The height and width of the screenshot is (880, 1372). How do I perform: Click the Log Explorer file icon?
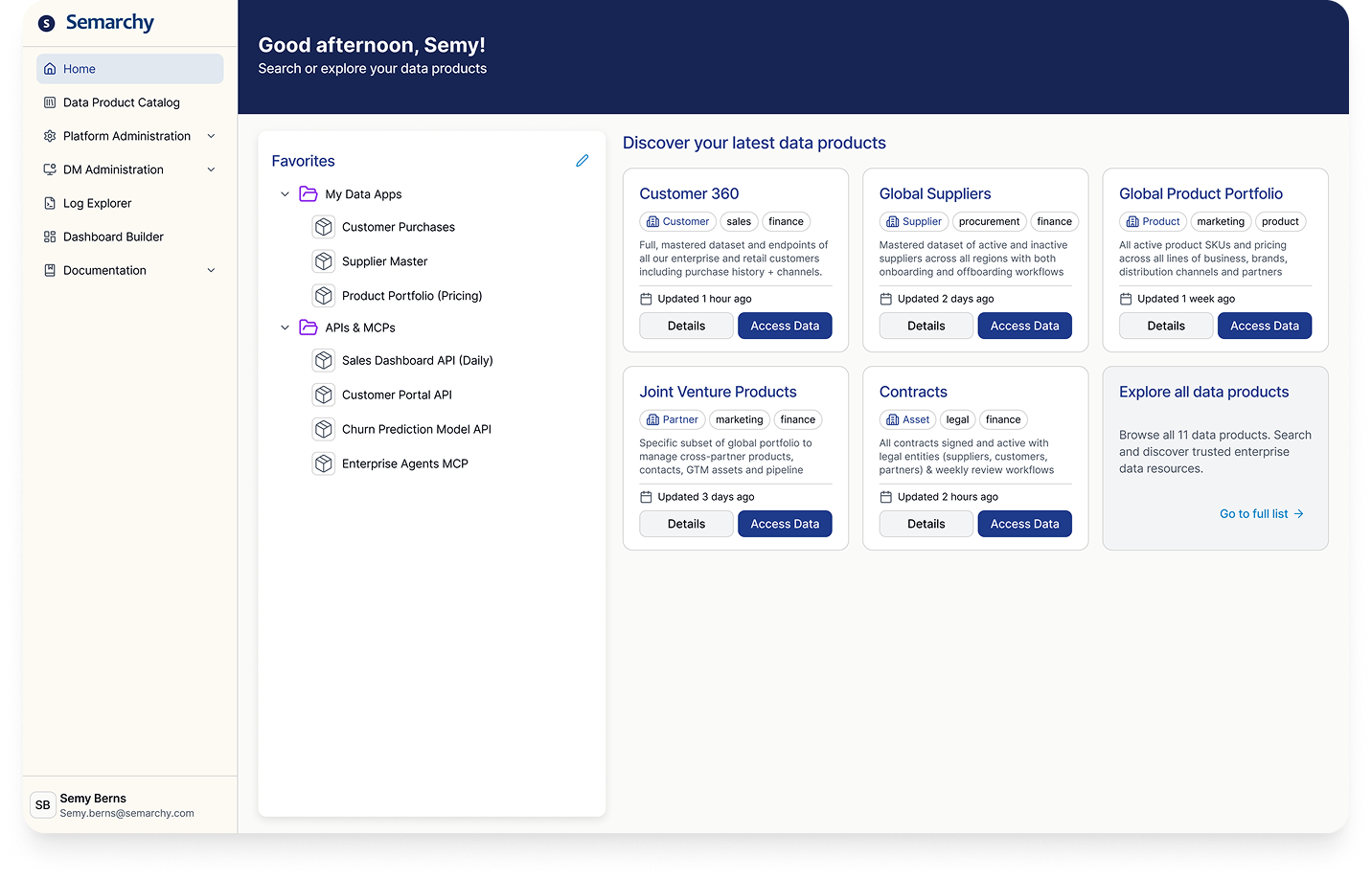pos(50,203)
